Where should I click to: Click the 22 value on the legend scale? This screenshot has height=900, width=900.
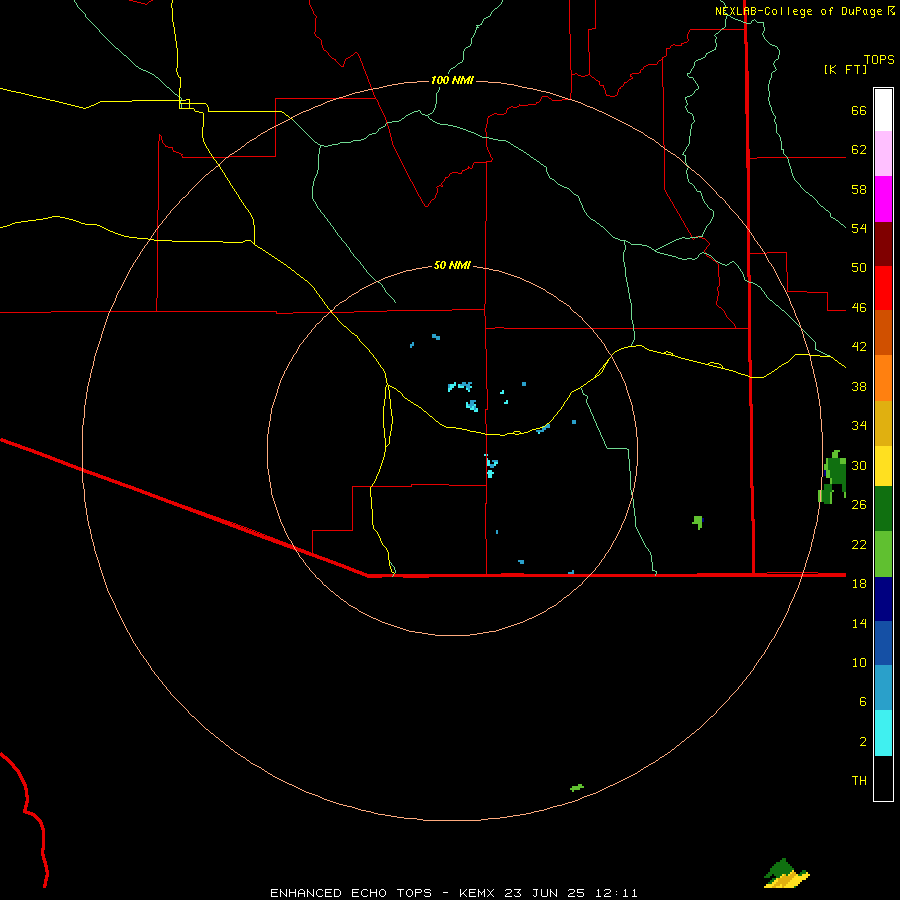click(x=859, y=544)
